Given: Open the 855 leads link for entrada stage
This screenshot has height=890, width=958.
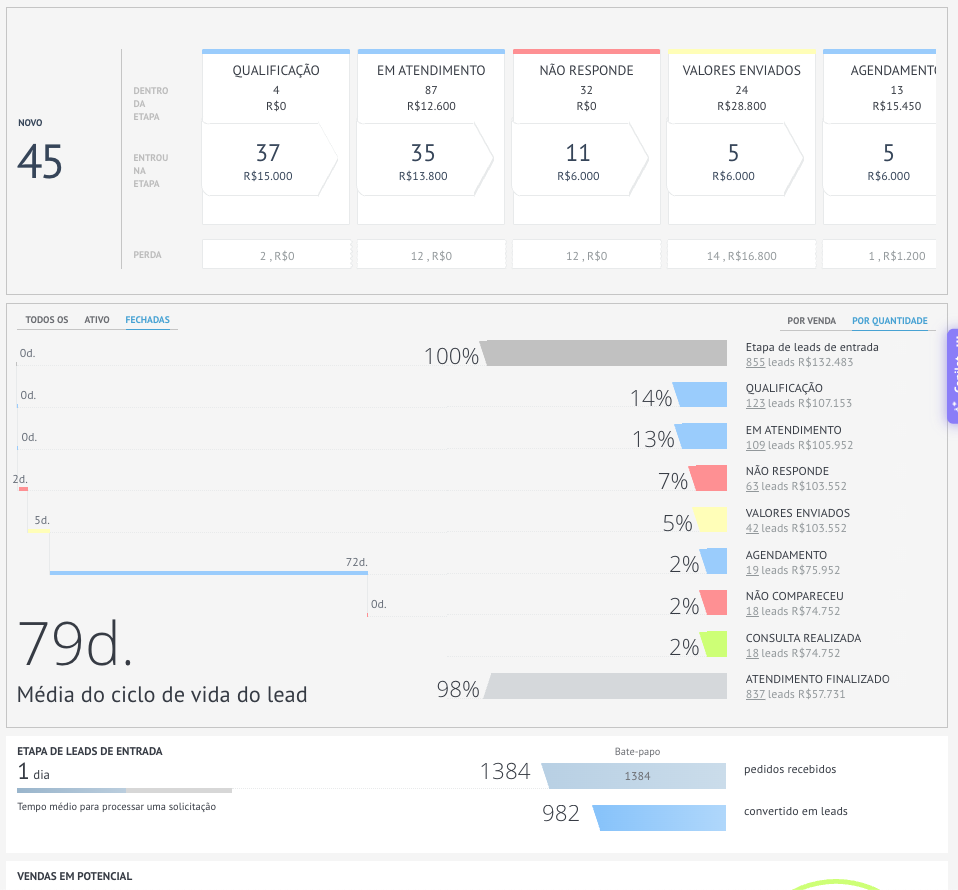Looking at the screenshot, I should (755, 362).
